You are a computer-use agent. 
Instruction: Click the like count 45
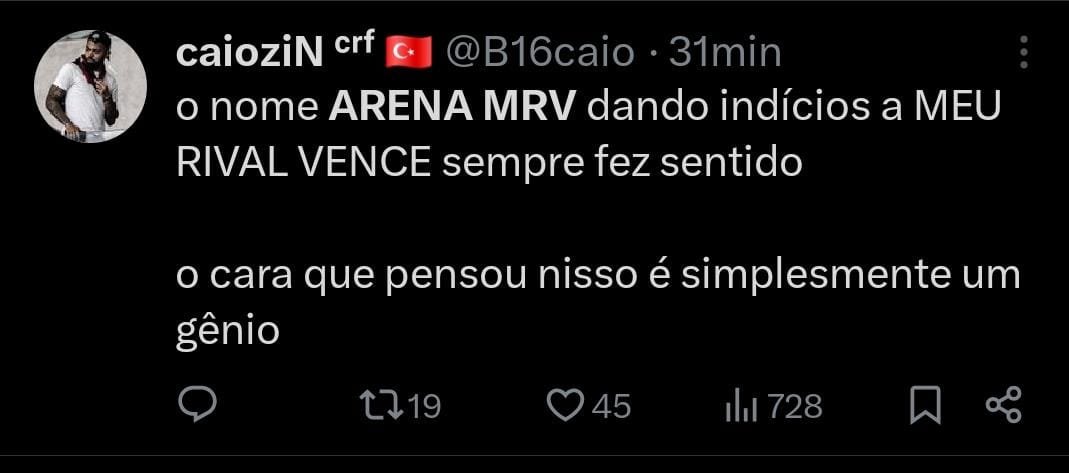pos(611,407)
